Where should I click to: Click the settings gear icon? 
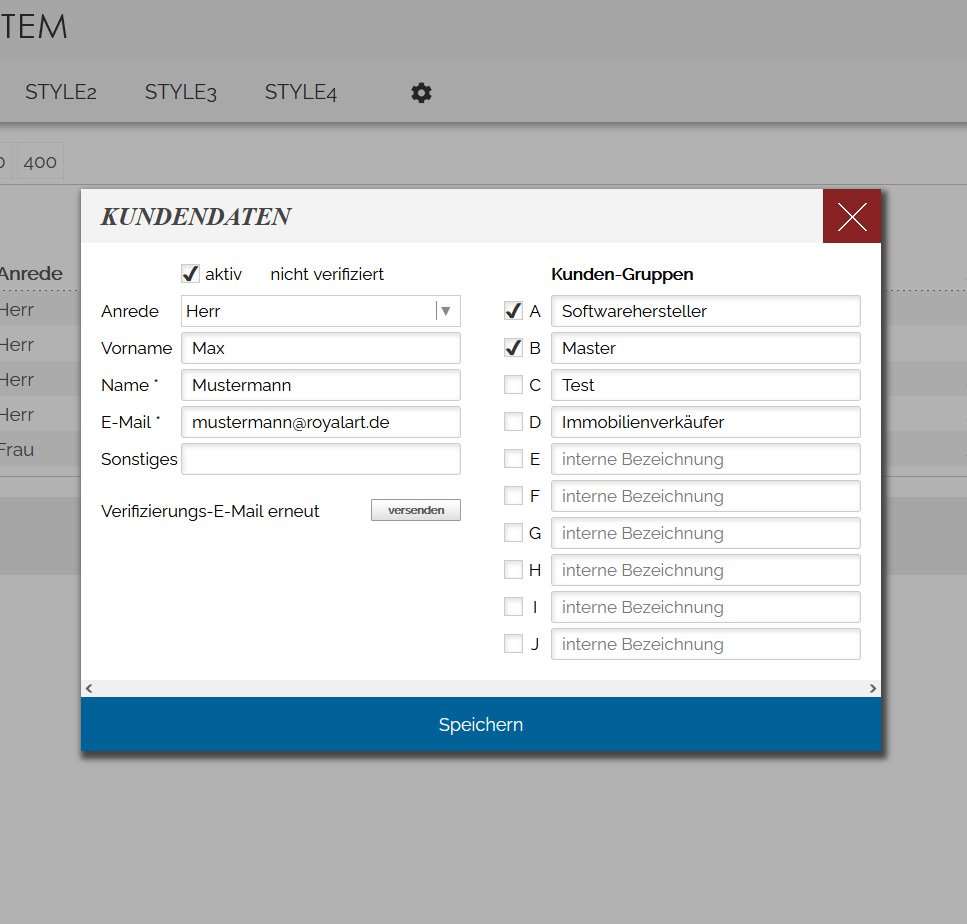(x=421, y=93)
